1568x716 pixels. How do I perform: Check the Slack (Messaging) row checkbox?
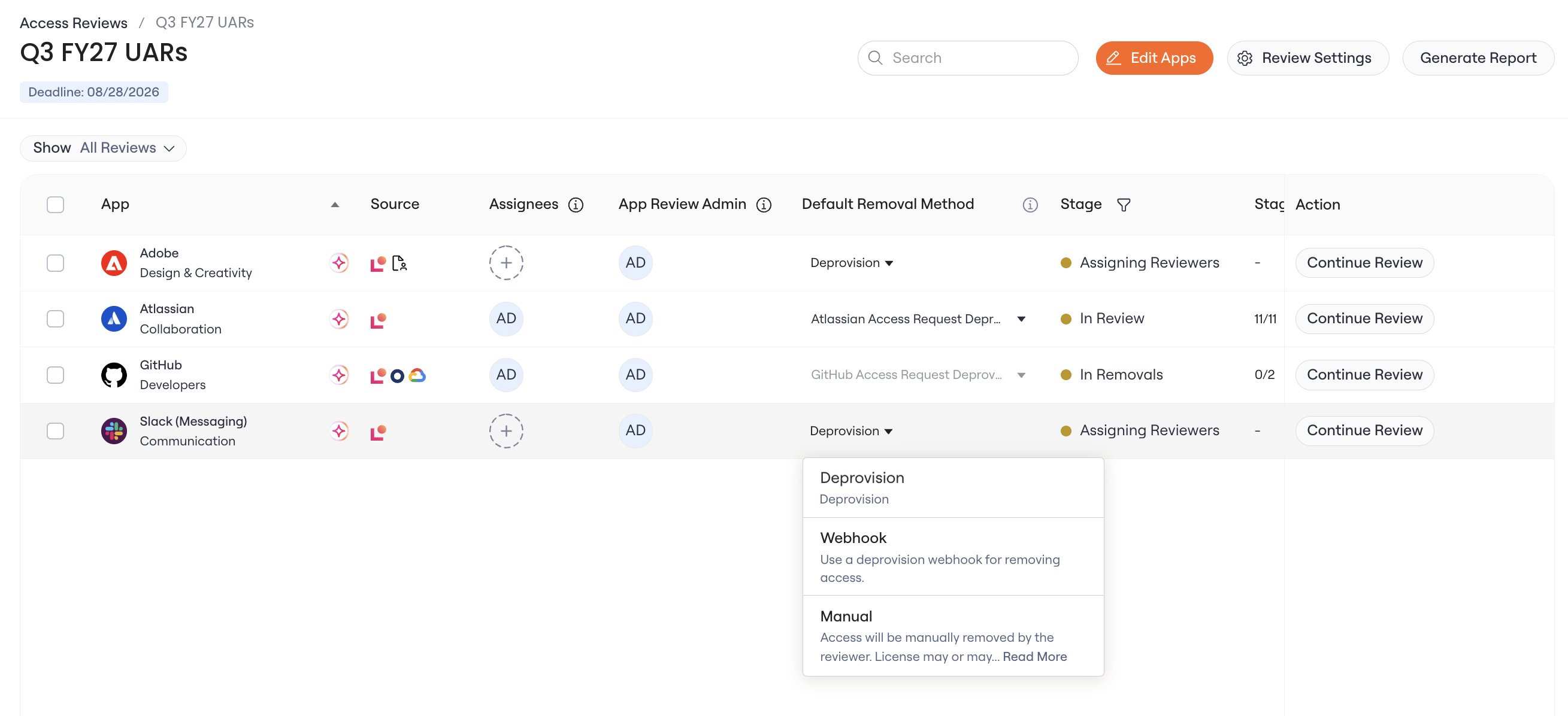click(55, 430)
